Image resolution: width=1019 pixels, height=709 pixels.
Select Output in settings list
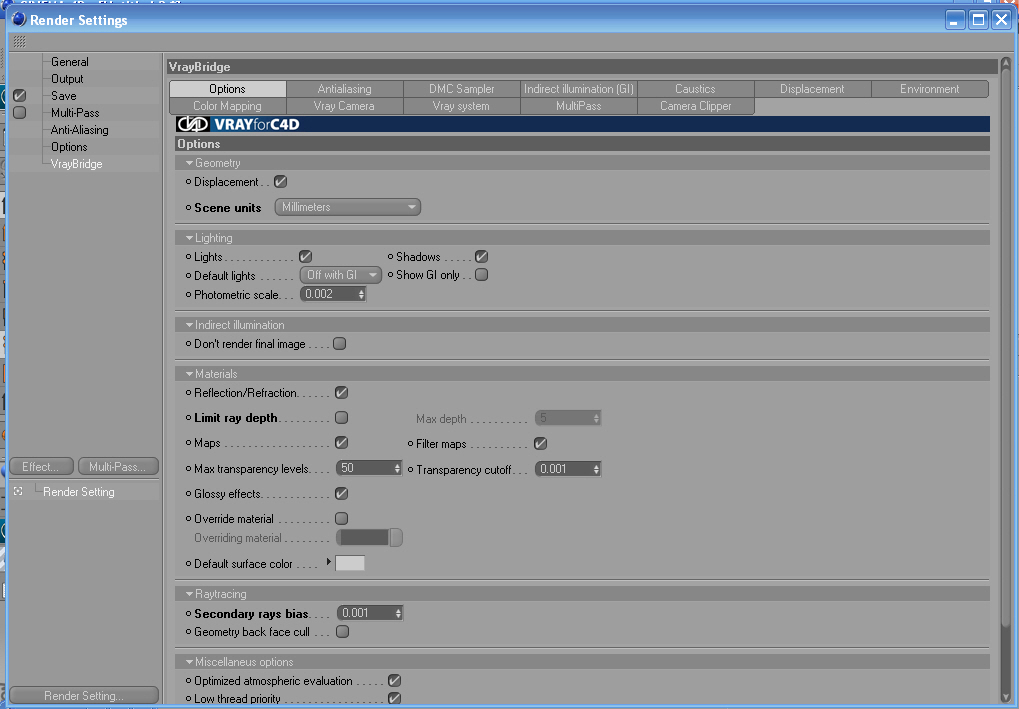67,79
